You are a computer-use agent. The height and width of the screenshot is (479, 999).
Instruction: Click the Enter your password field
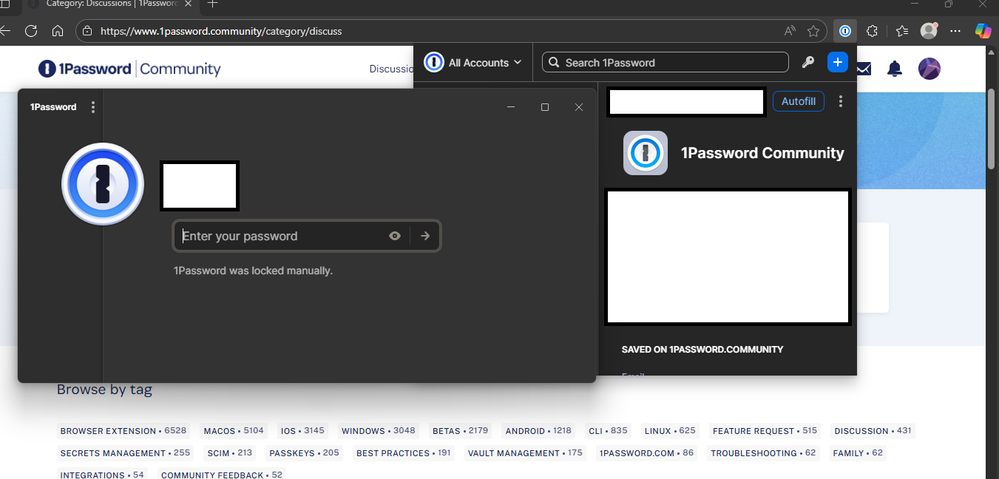(x=280, y=236)
